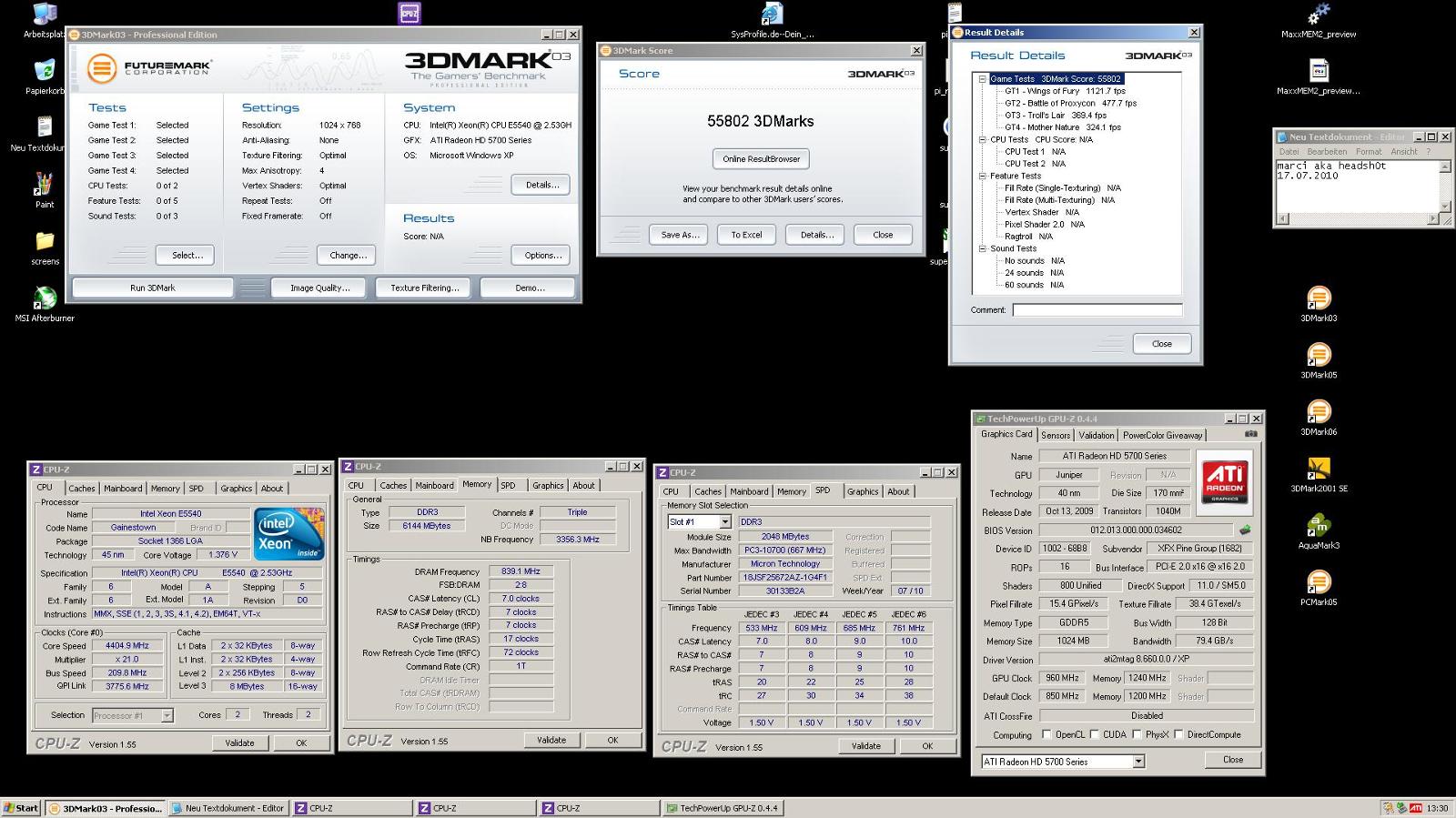Switch to TechPowerUp GPU-Z taskbar item
The width and height of the screenshot is (1456, 818).
coord(723,808)
